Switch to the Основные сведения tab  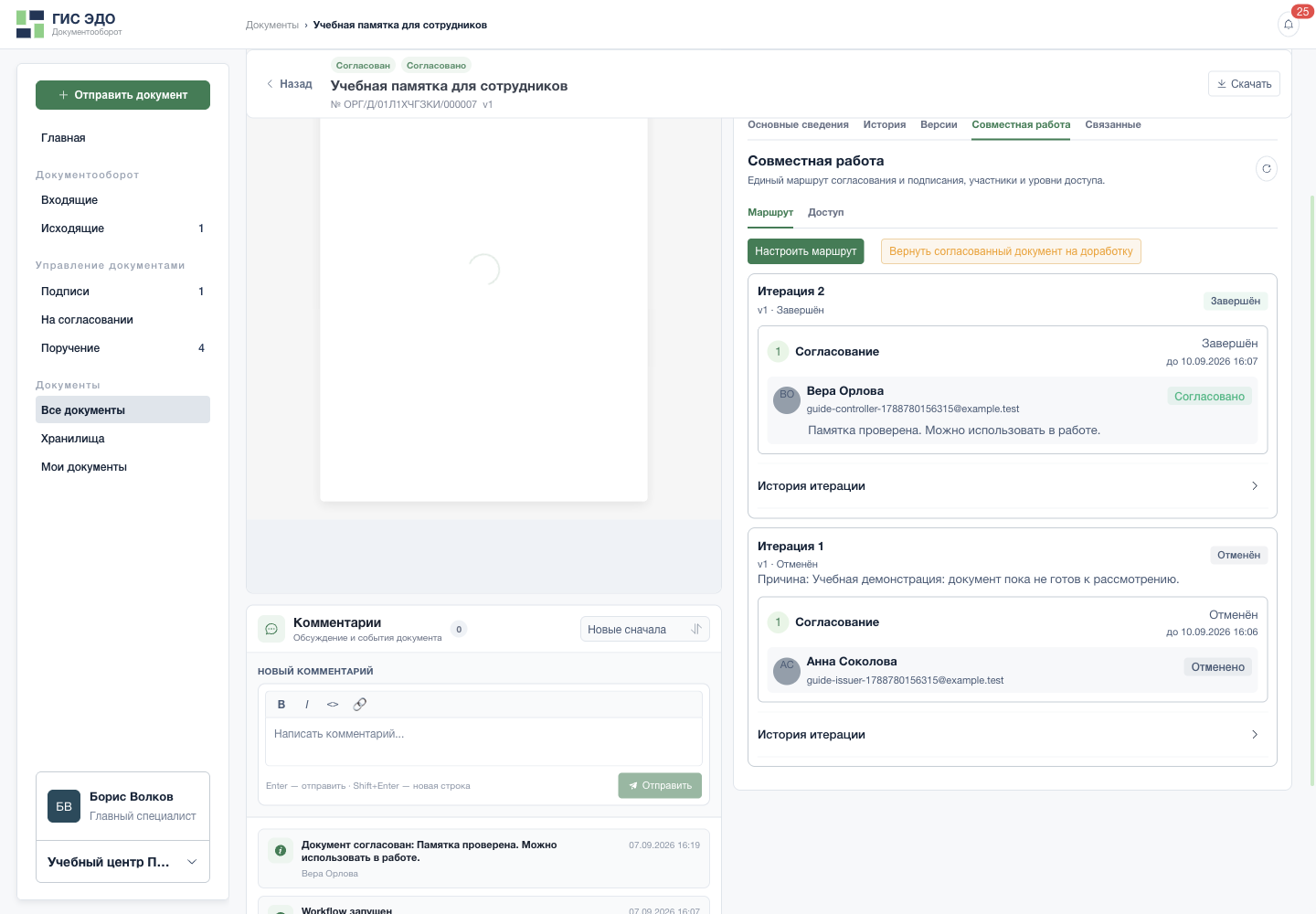798,125
